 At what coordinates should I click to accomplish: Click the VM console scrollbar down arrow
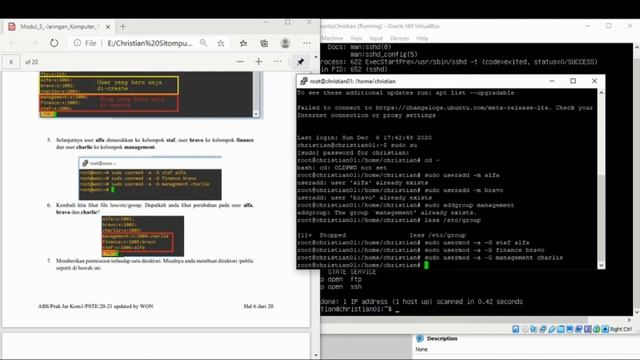pyautogui.click(x=637, y=312)
